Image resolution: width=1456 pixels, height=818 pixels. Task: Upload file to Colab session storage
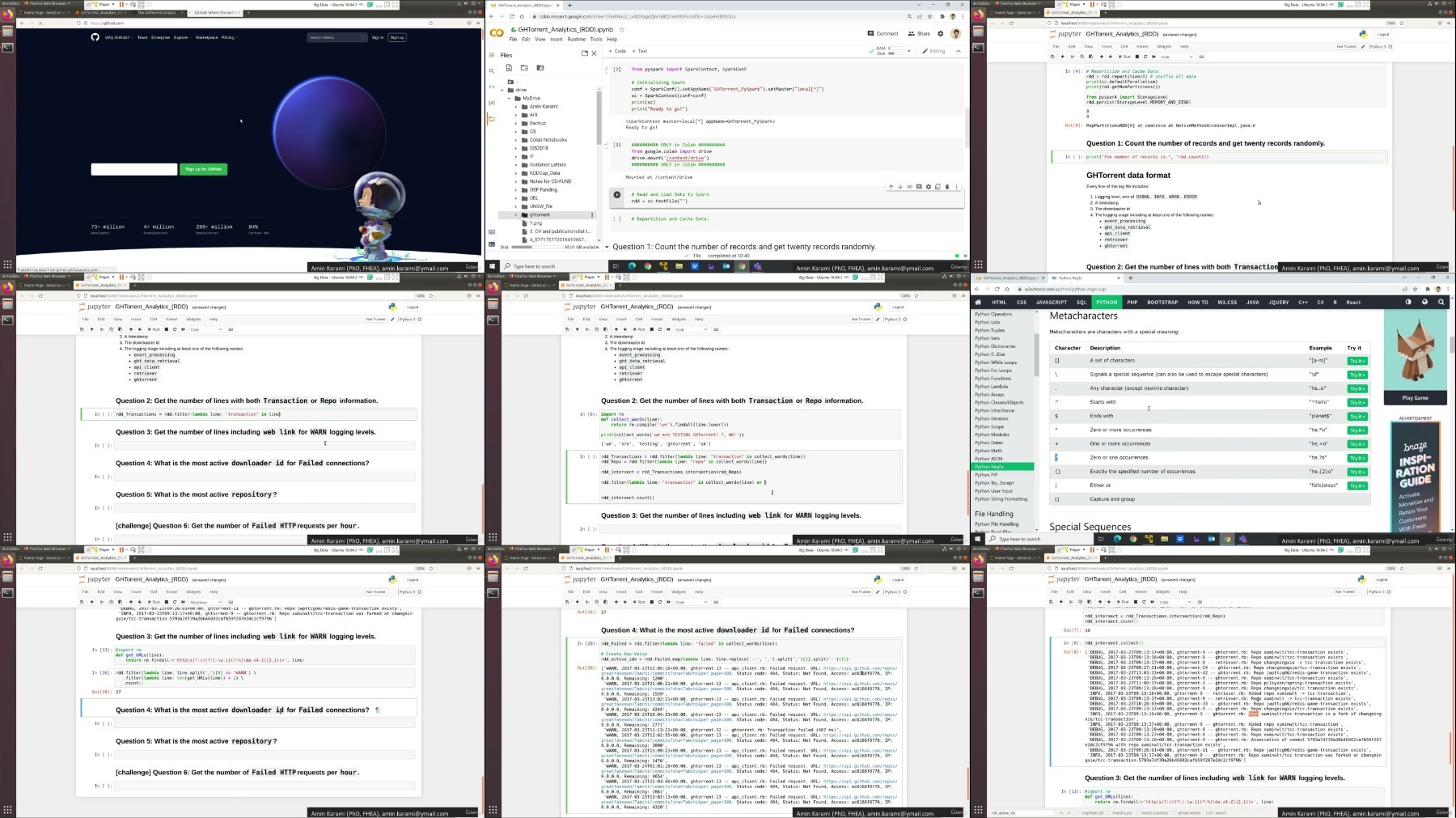(x=509, y=68)
